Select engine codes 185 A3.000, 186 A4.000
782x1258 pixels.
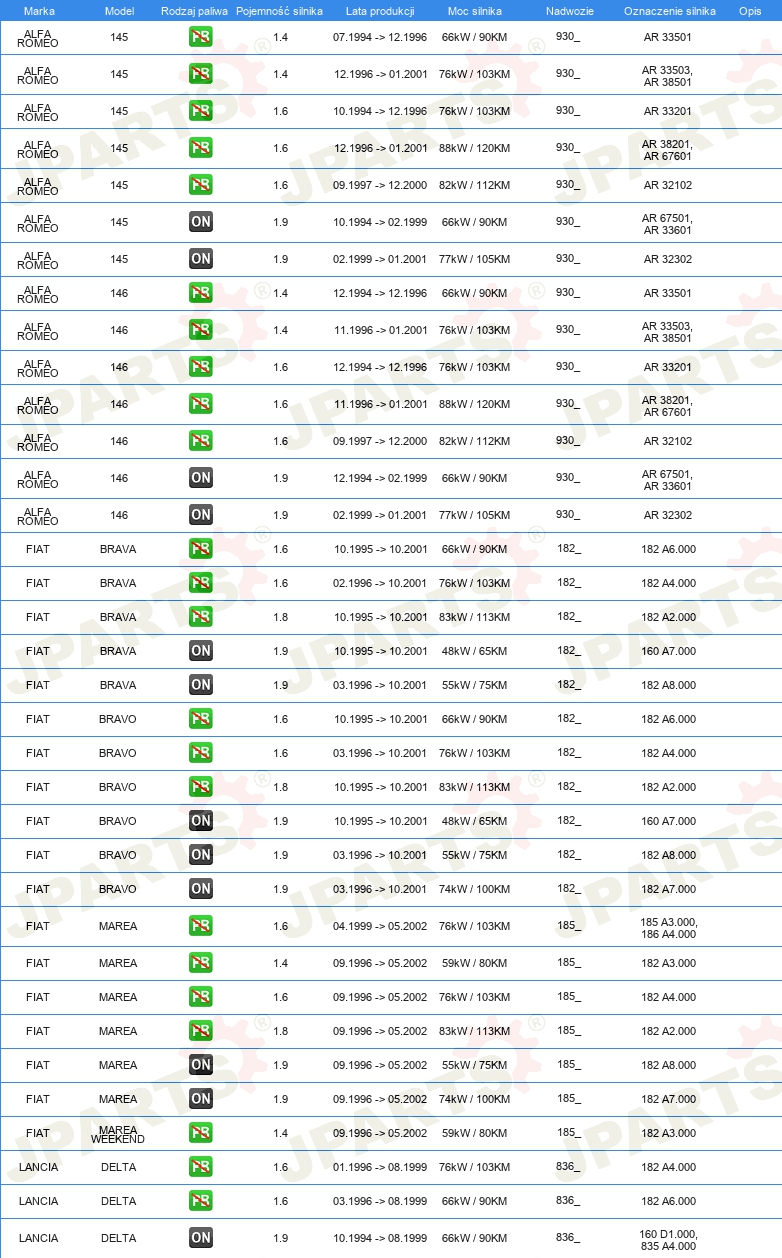[669, 926]
